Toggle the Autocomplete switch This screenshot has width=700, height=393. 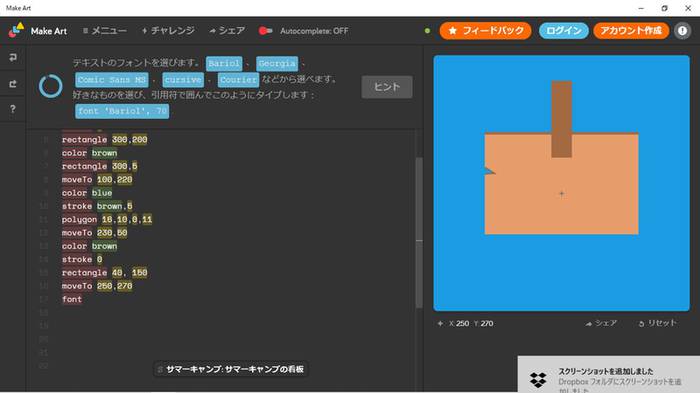(x=265, y=31)
